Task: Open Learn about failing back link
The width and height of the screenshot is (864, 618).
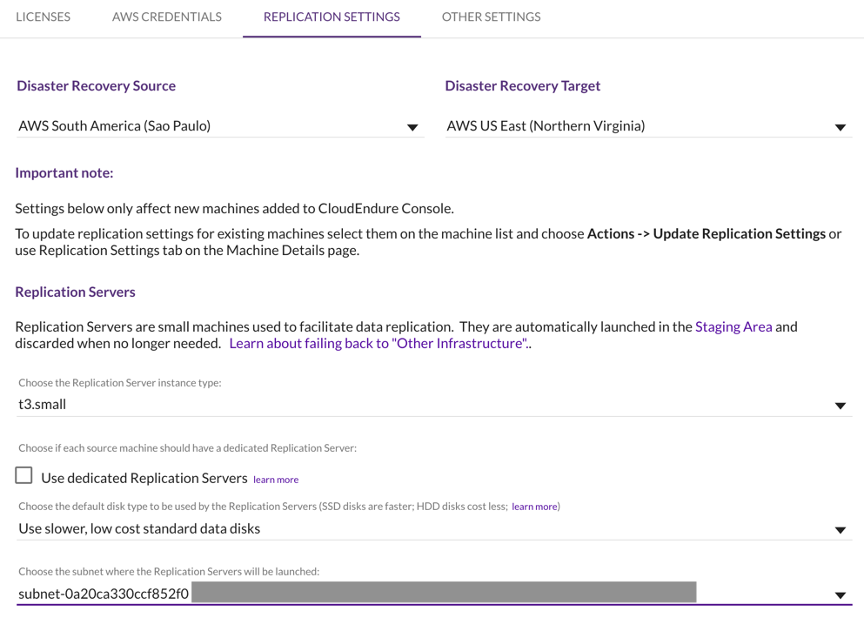Action: (x=379, y=344)
